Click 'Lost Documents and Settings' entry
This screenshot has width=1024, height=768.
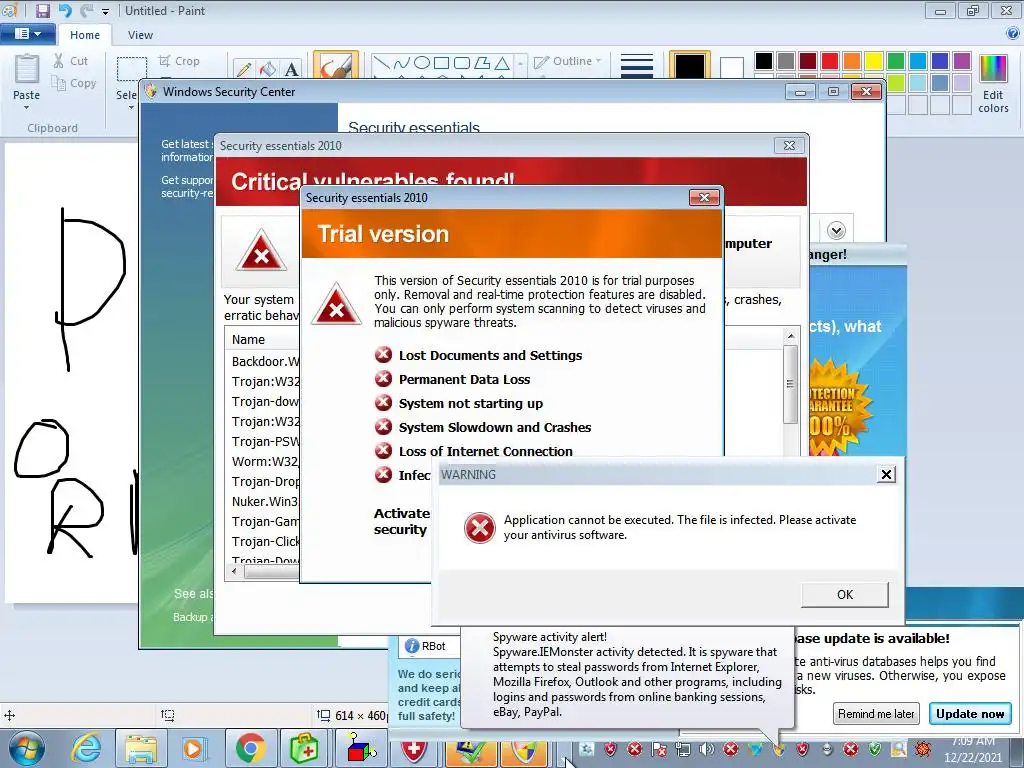tap(490, 355)
